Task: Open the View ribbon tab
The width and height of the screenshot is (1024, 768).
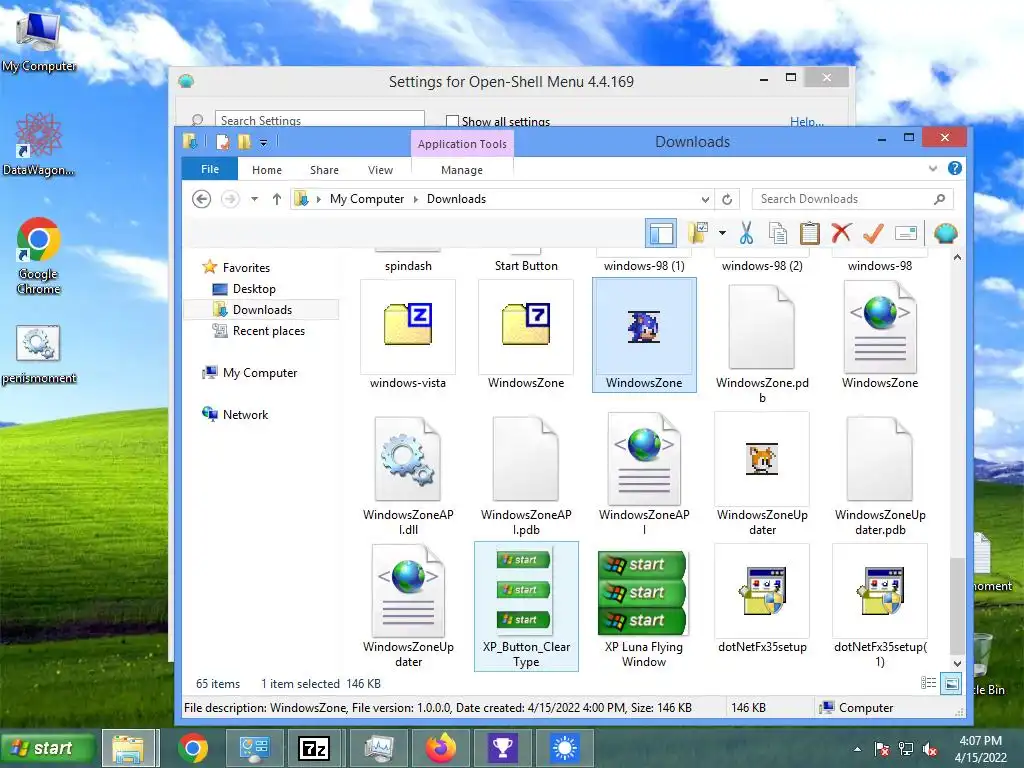Action: [x=380, y=170]
